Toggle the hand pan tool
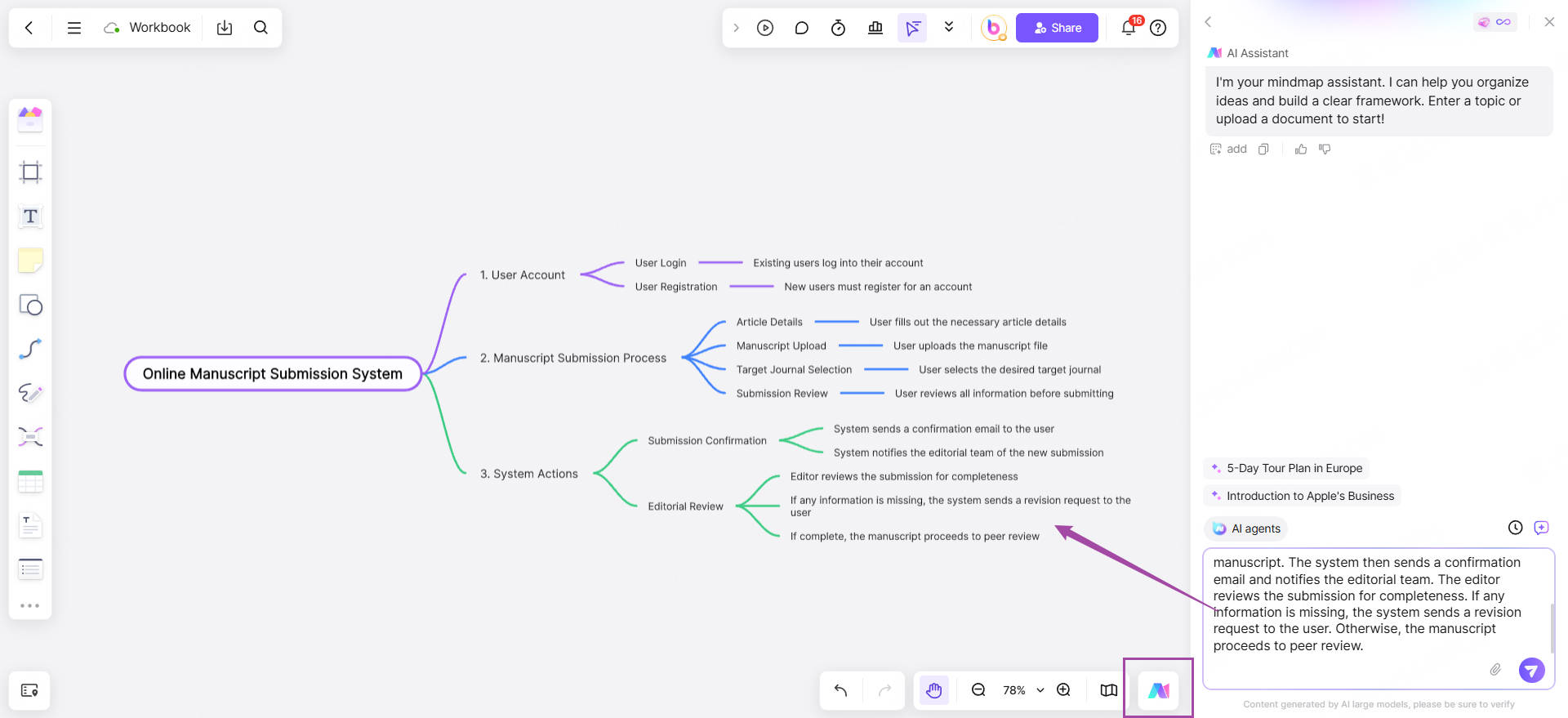 (933, 690)
